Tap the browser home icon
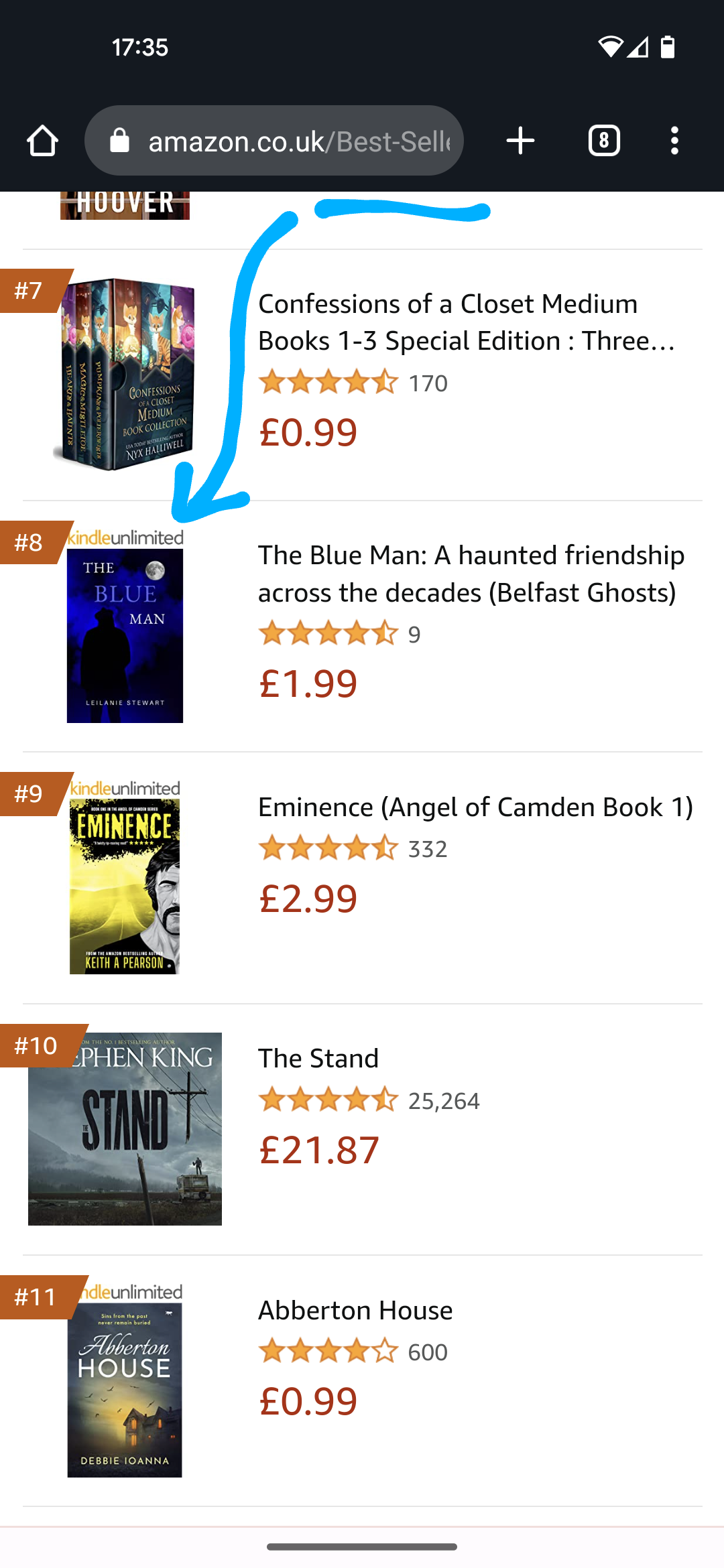This screenshot has height=1568, width=724. [42, 140]
